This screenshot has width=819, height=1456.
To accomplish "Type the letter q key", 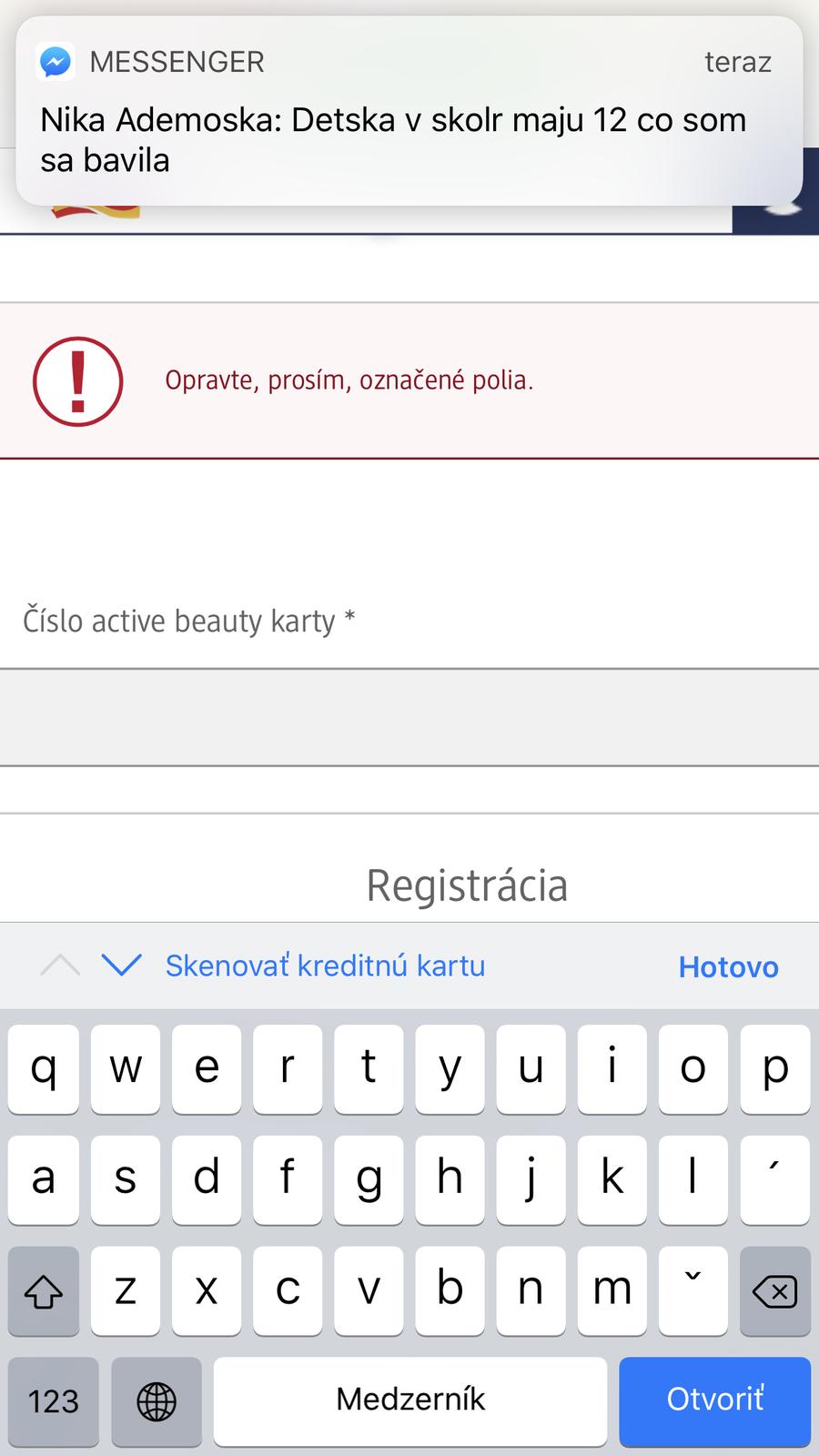I will tap(44, 1068).
